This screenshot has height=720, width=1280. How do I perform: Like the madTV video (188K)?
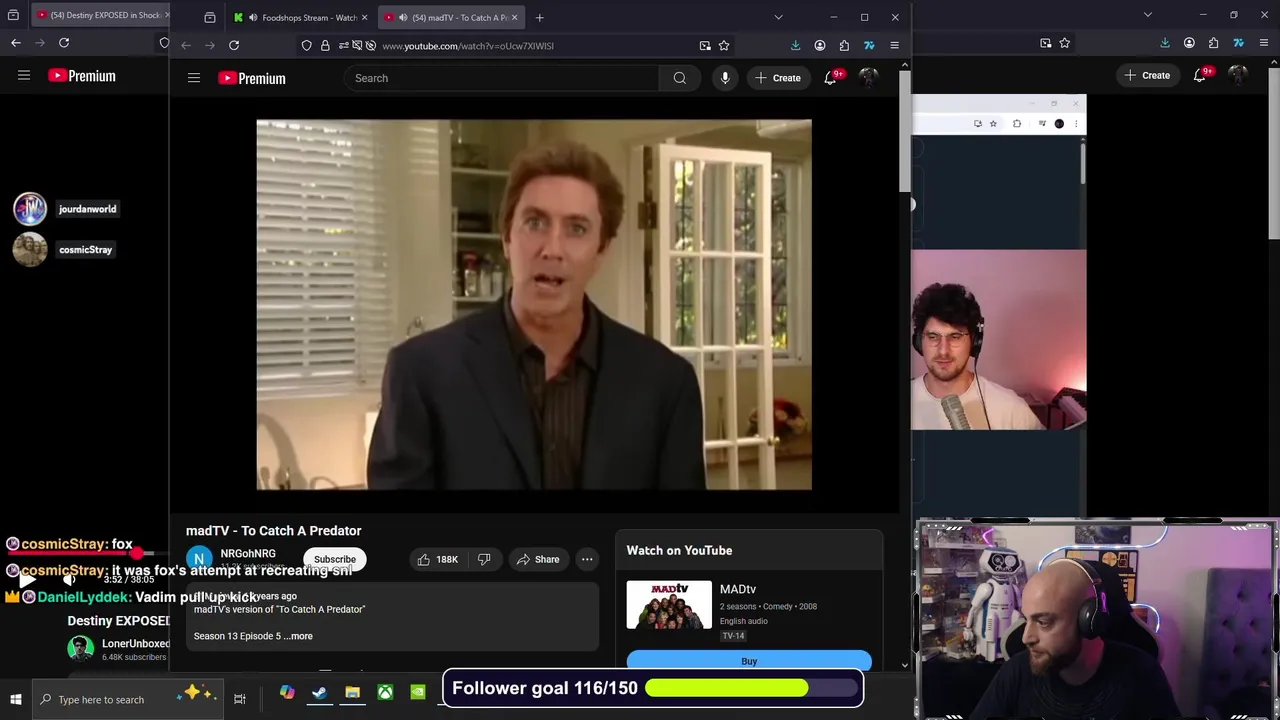click(437, 560)
